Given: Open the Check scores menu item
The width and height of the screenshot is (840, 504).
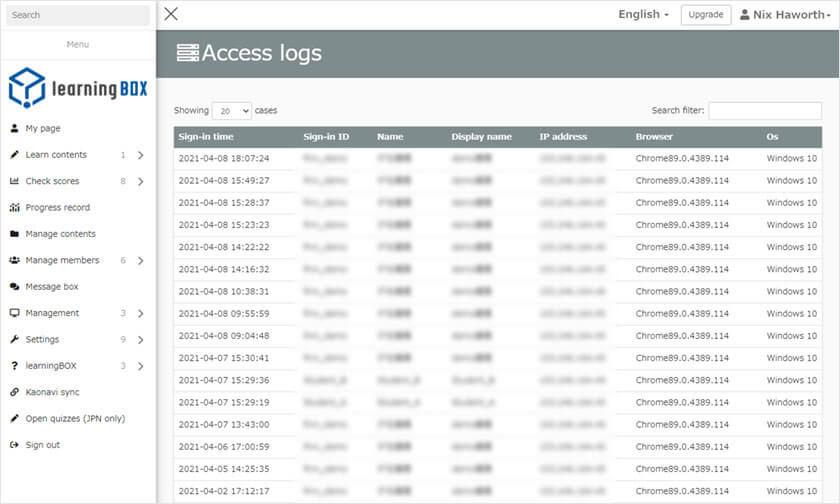Looking at the screenshot, I should pos(52,181).
